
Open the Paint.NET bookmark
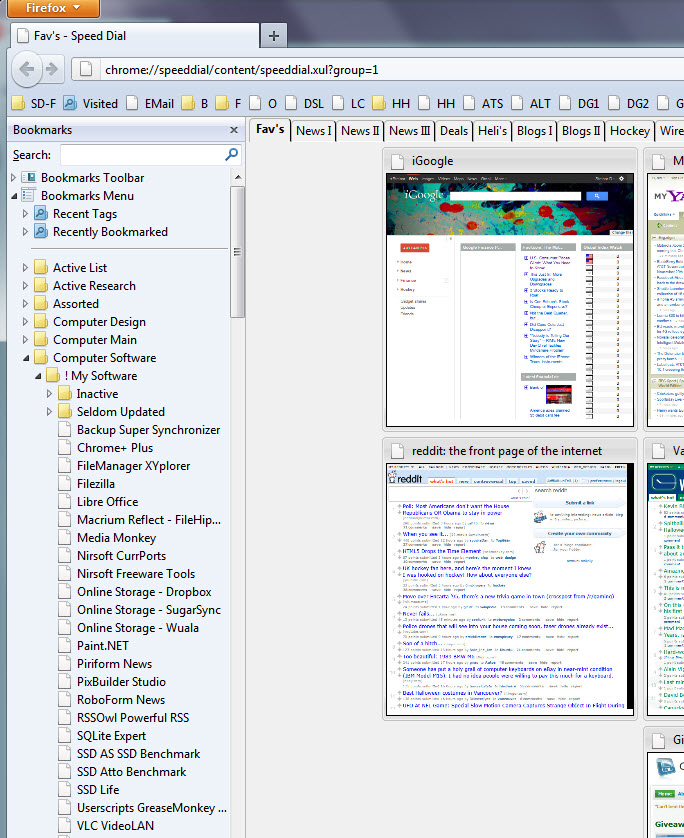point(105,646)
